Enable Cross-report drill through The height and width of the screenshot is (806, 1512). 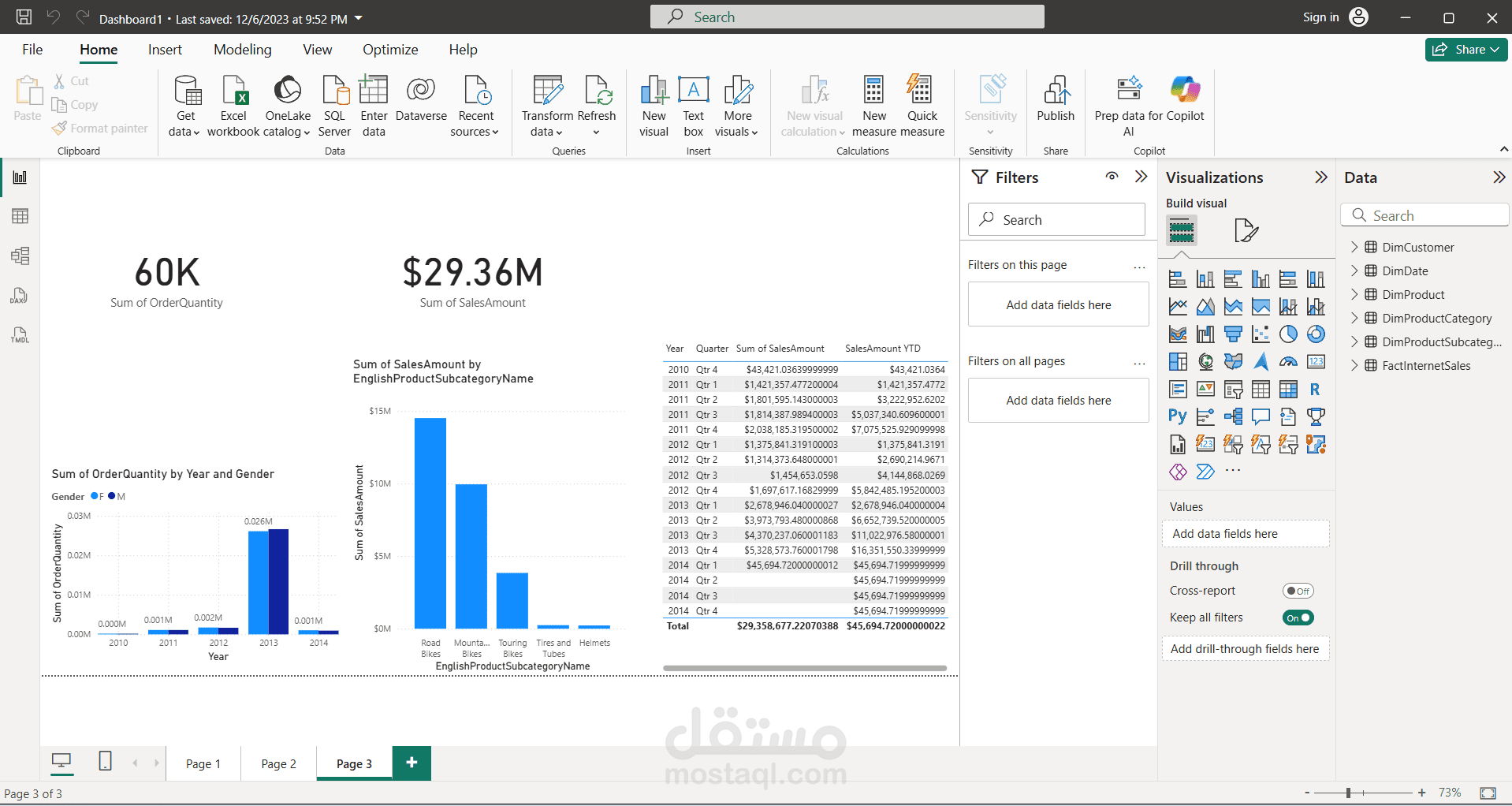(x=1298, y=590)
